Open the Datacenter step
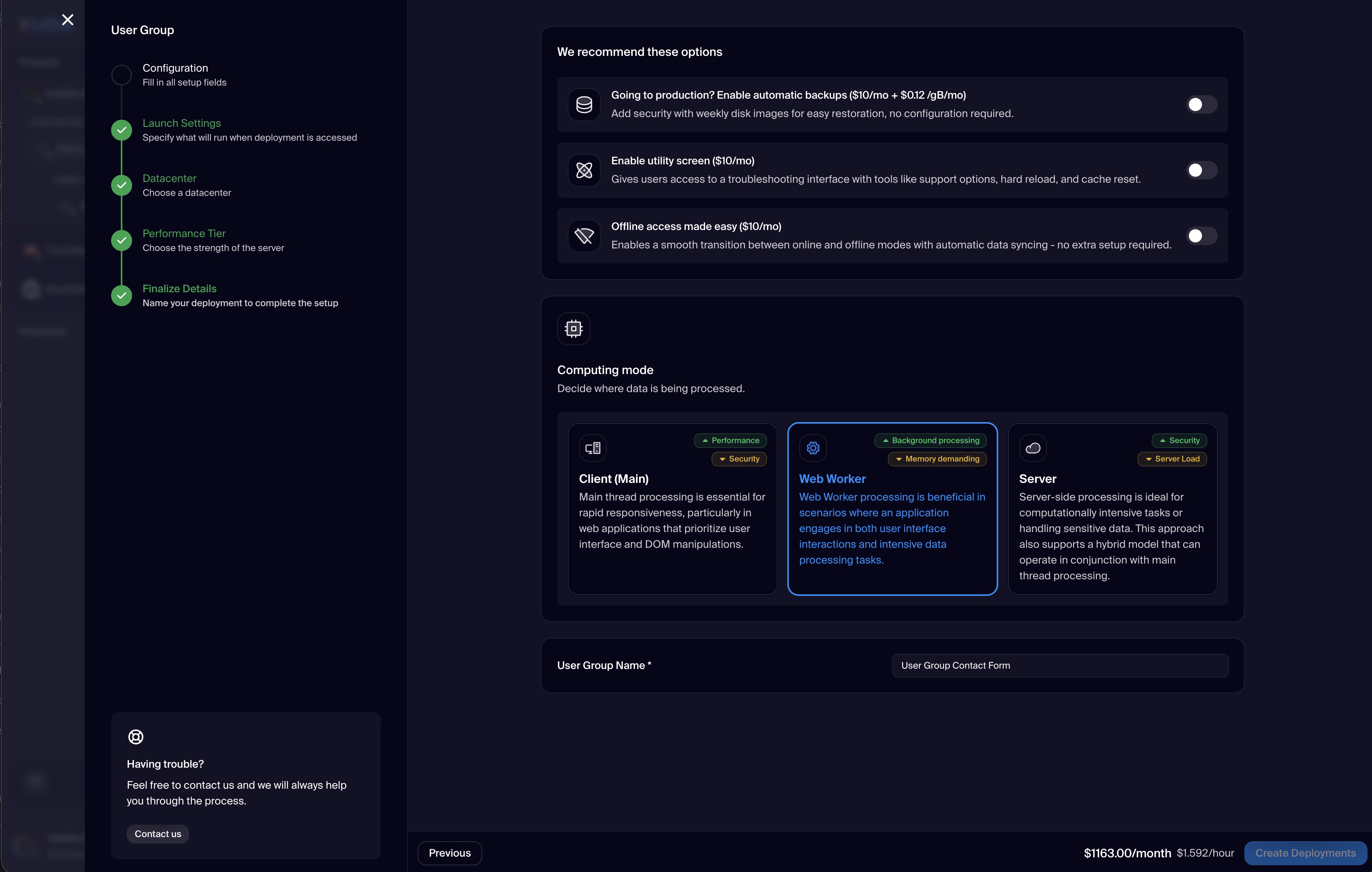Screen dimensions: 1372x872 tap(169, 178)
